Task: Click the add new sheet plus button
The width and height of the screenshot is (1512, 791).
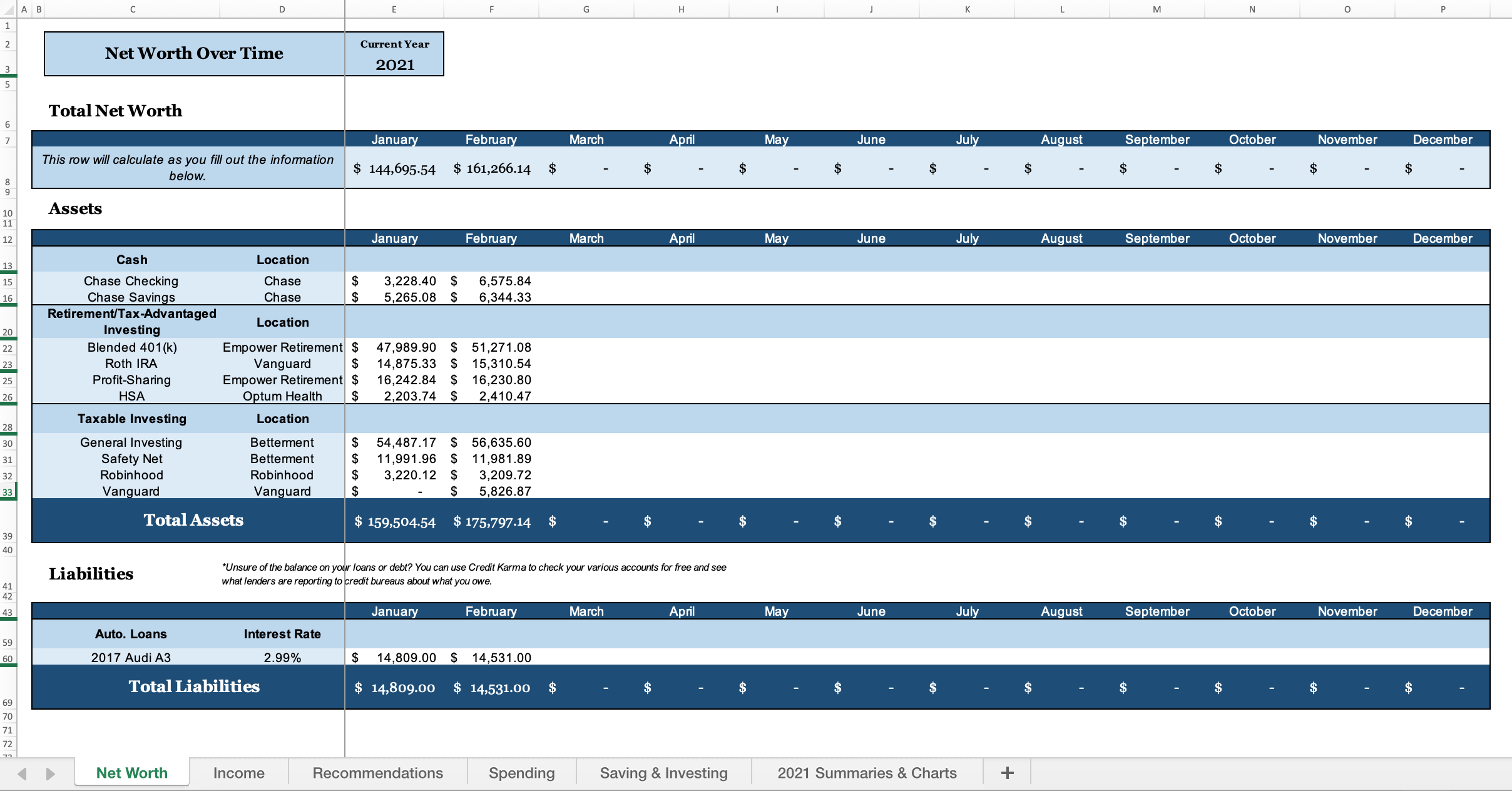Action: 1007,773
